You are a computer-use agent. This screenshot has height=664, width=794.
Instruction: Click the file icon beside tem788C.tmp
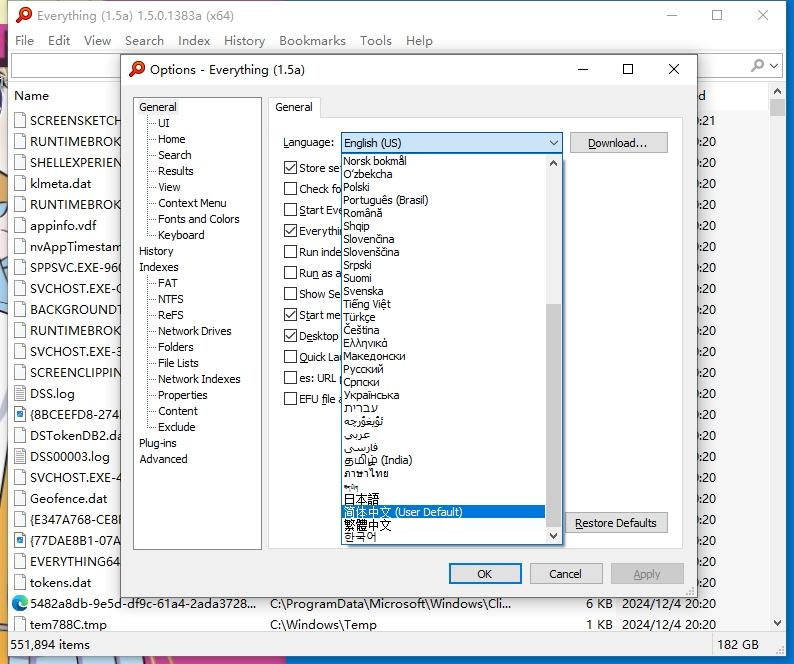pyautogui.click(x=20, y=624)
